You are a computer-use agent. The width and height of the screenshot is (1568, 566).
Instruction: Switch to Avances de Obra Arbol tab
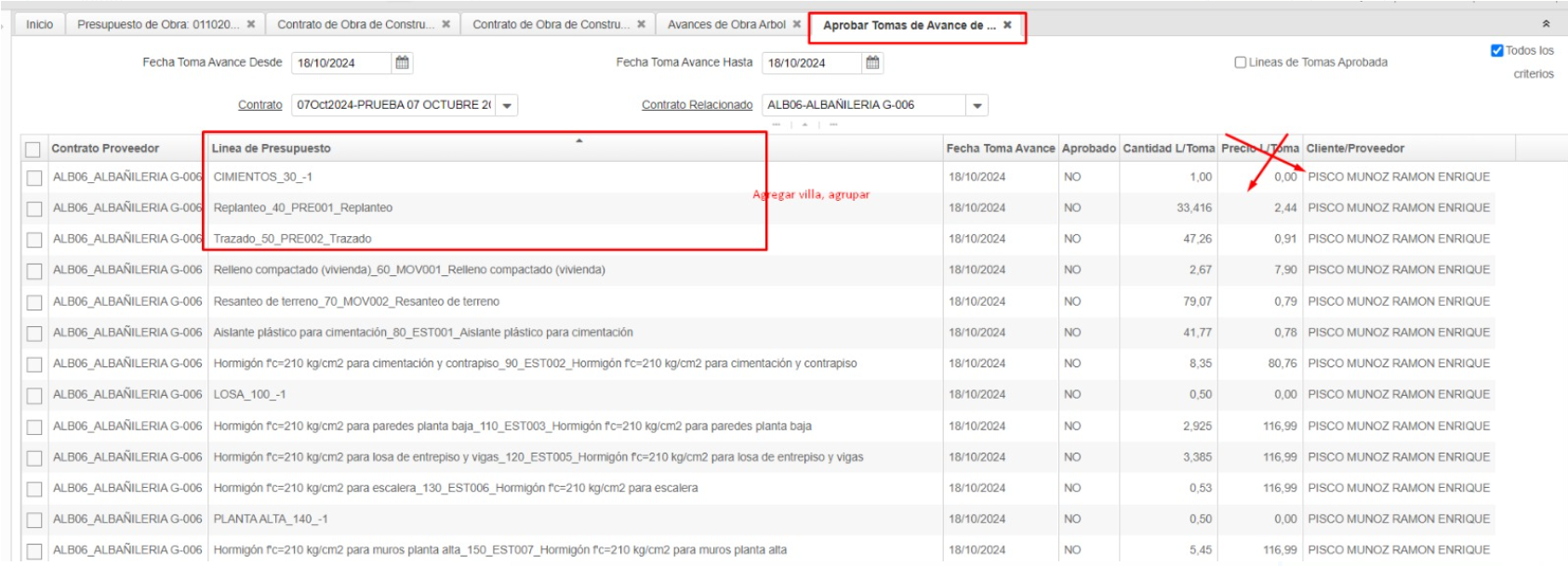pos(725,24)
